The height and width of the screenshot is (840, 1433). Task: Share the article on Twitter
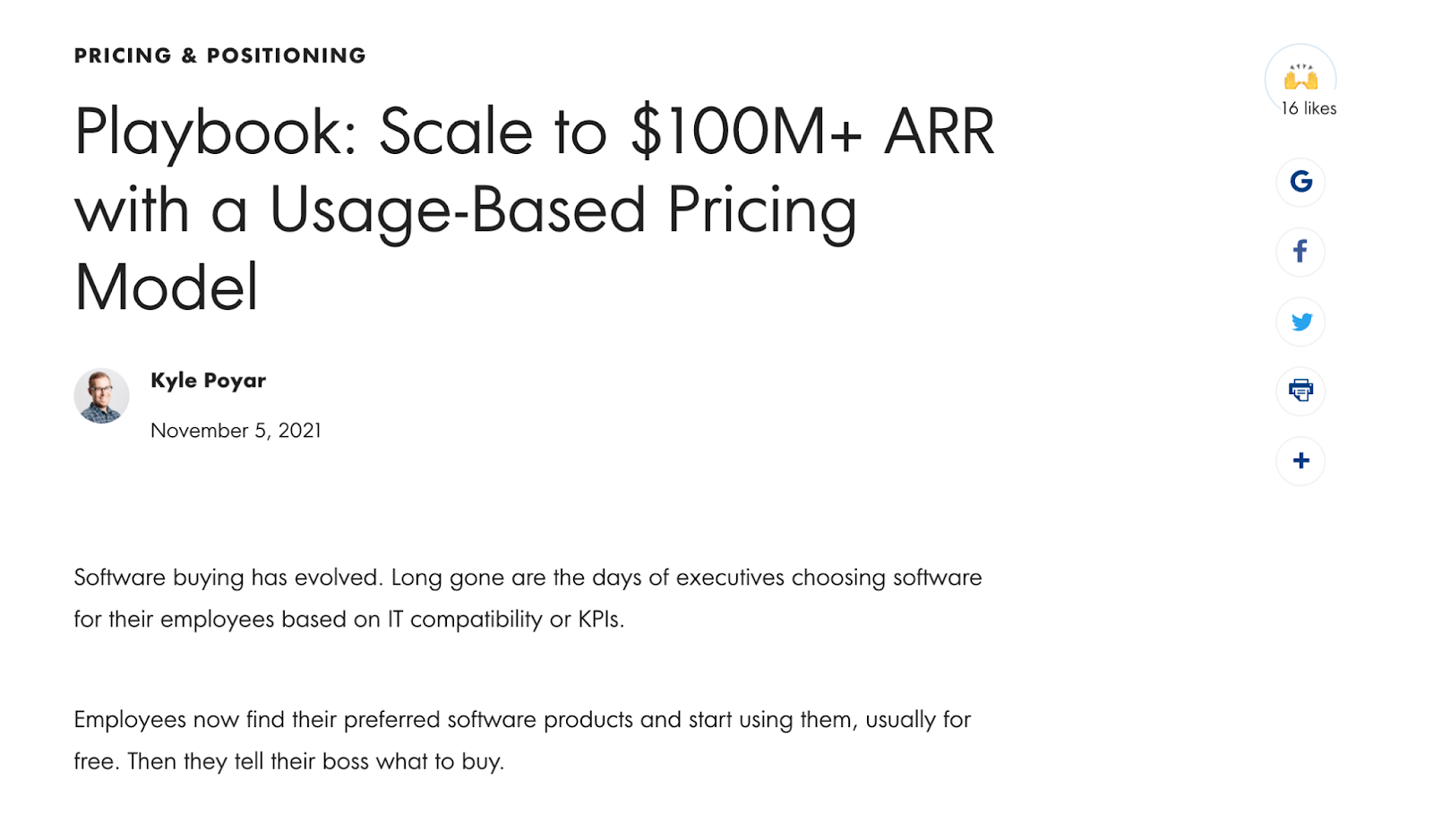(x=1300, y=321)
